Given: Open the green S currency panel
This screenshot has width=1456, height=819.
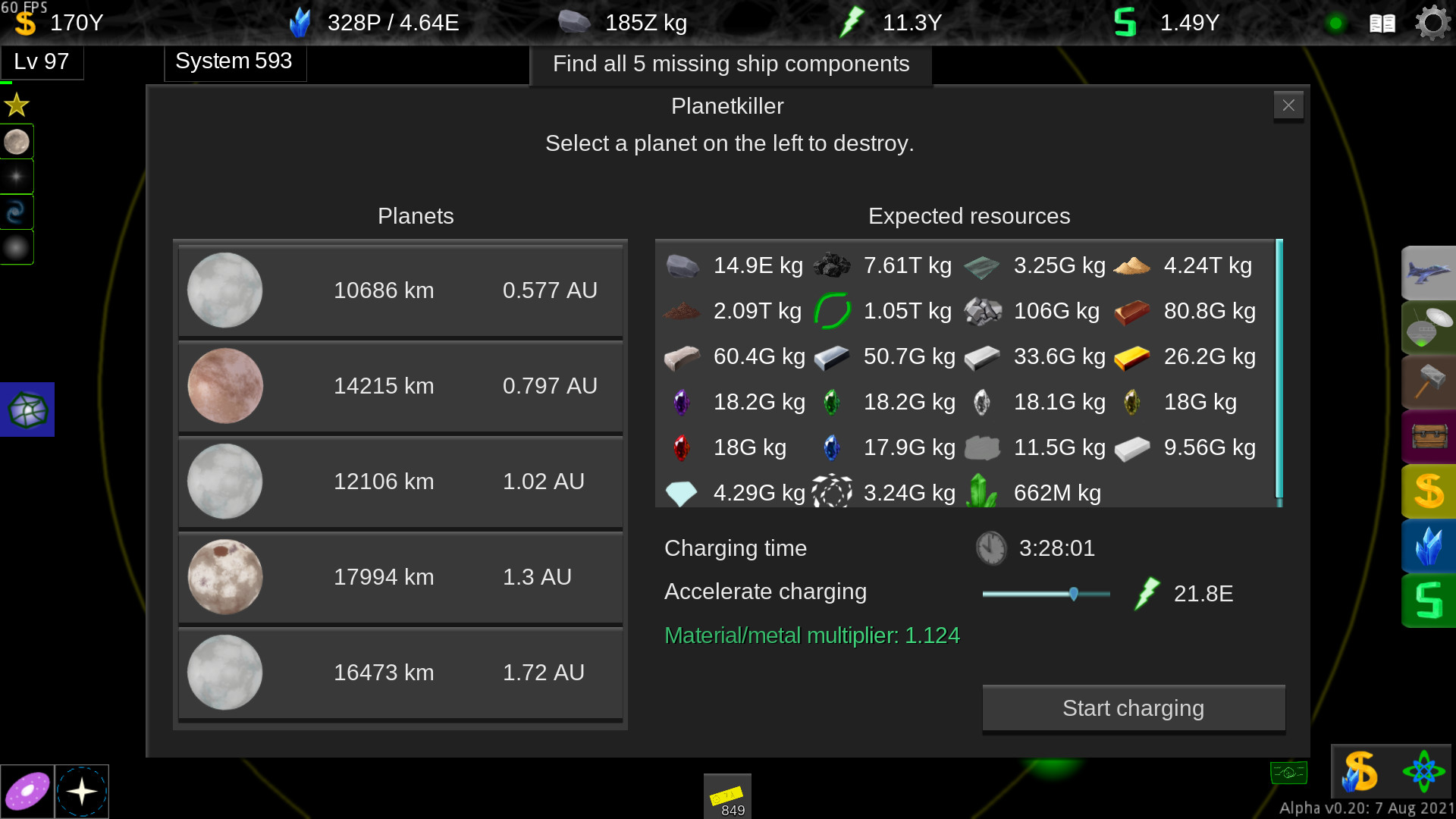Looking at the screenshot, I should [1429, 601].
